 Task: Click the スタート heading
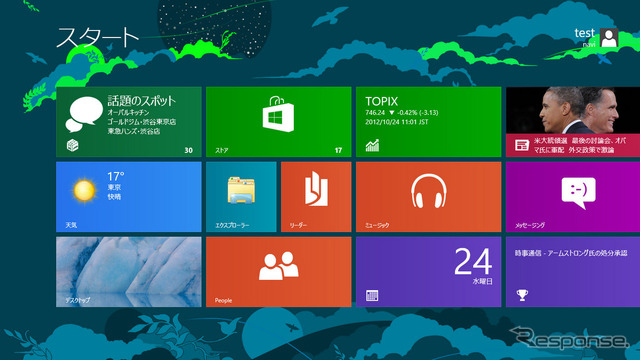(97, 38)
